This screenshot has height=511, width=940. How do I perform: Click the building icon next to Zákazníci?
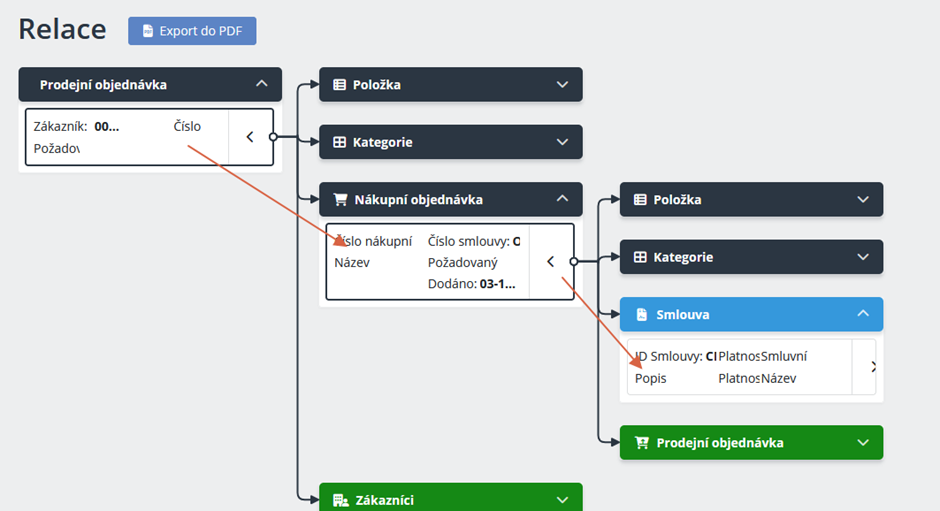340,499
